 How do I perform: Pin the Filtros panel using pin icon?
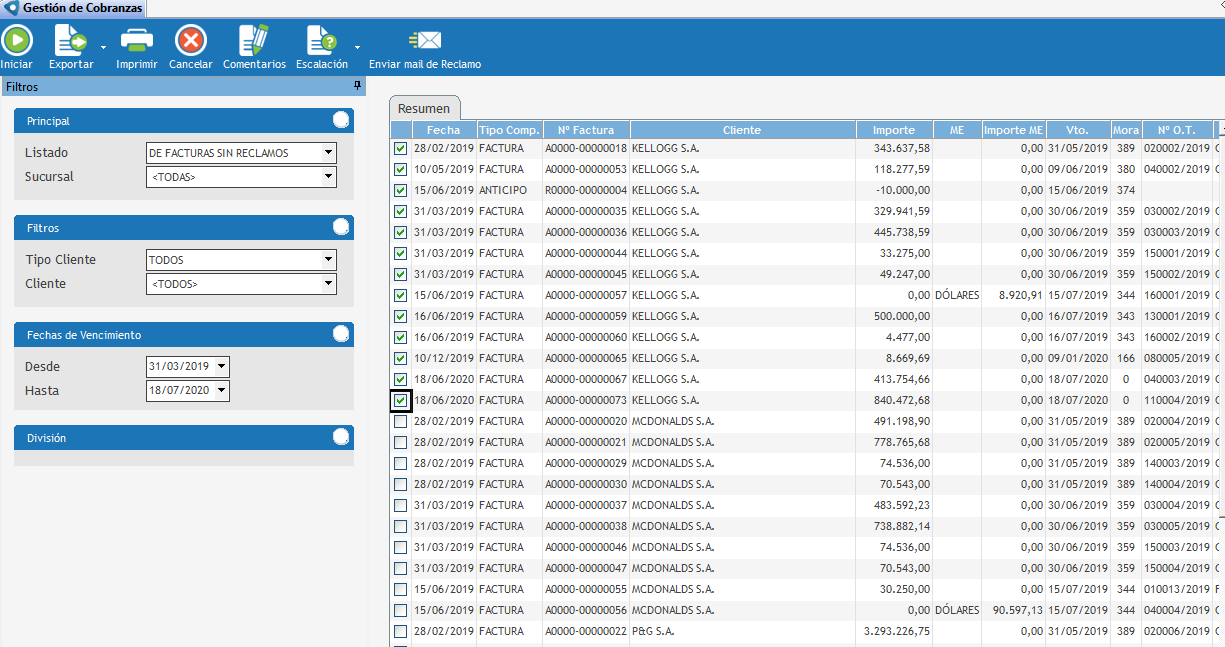tap(357, 87)
